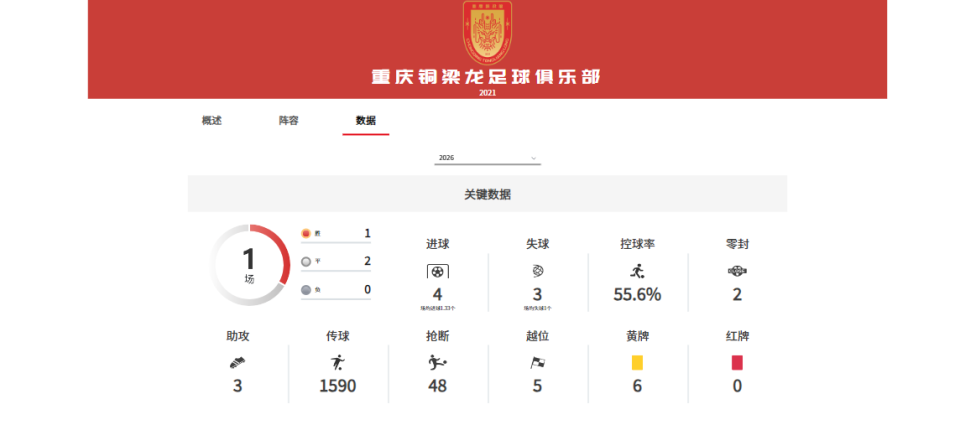Click the possession rate (控球率) icon
Image resolution: width=960 pixels, height=425 pixels.
click(637, 271)
